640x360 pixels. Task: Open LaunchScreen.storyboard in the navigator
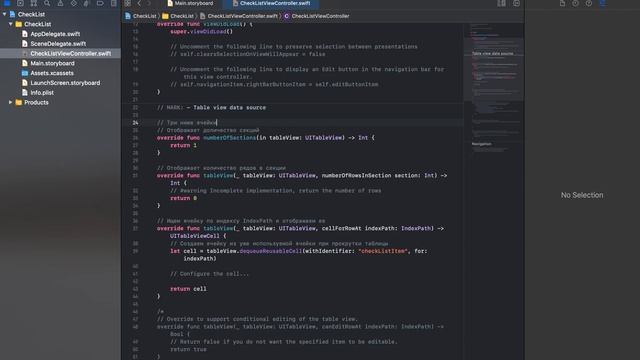tap(60, 83)
